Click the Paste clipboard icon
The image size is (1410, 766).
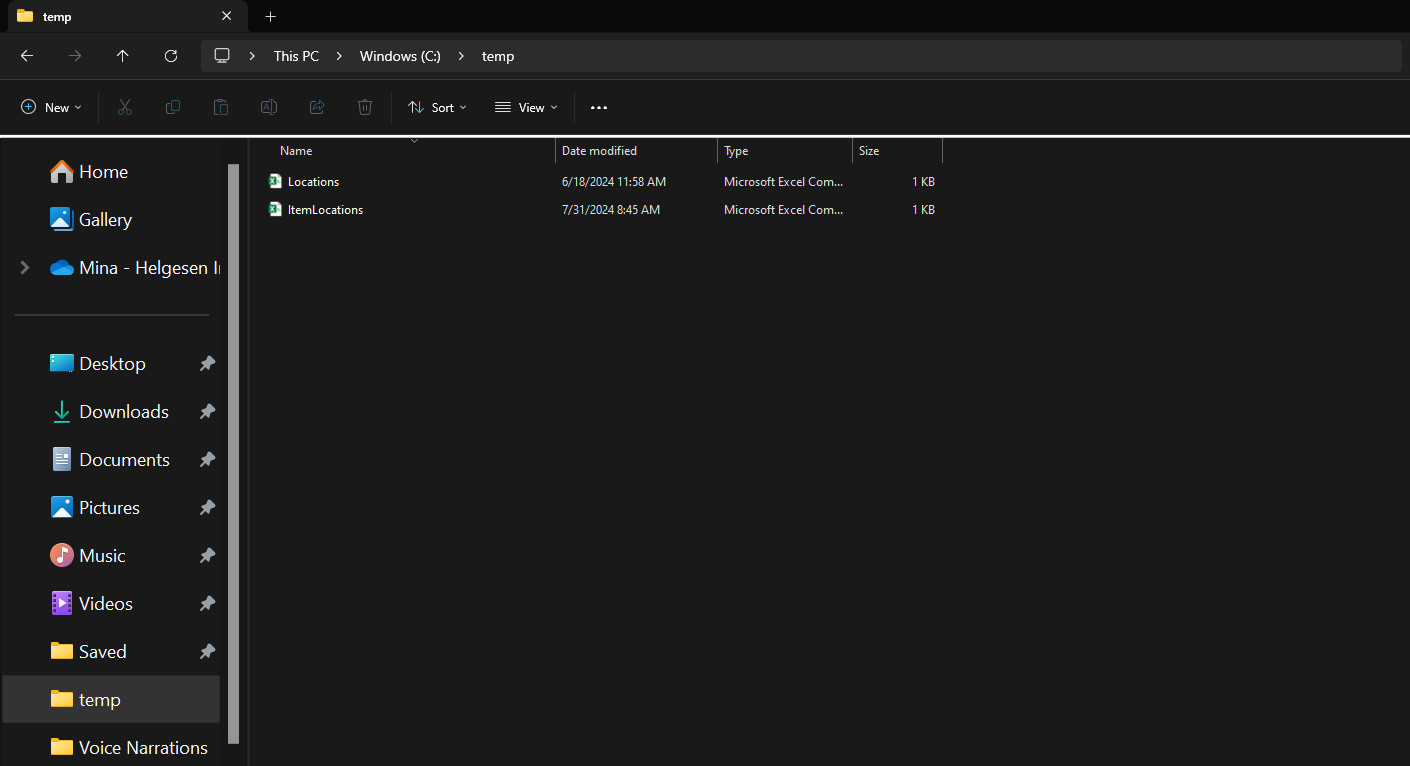(x=221, y=107)
